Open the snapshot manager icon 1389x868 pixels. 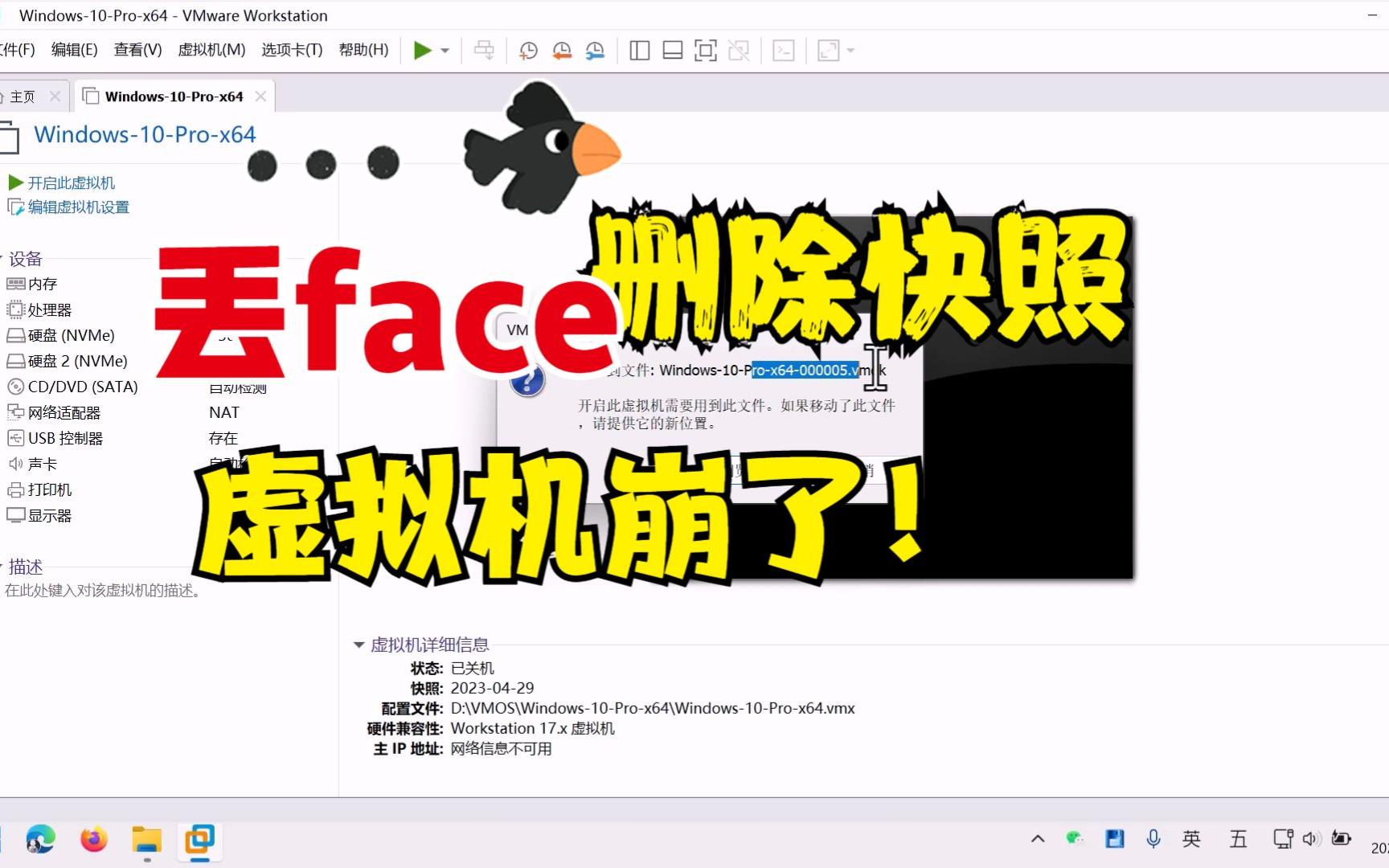click(595, 51)
